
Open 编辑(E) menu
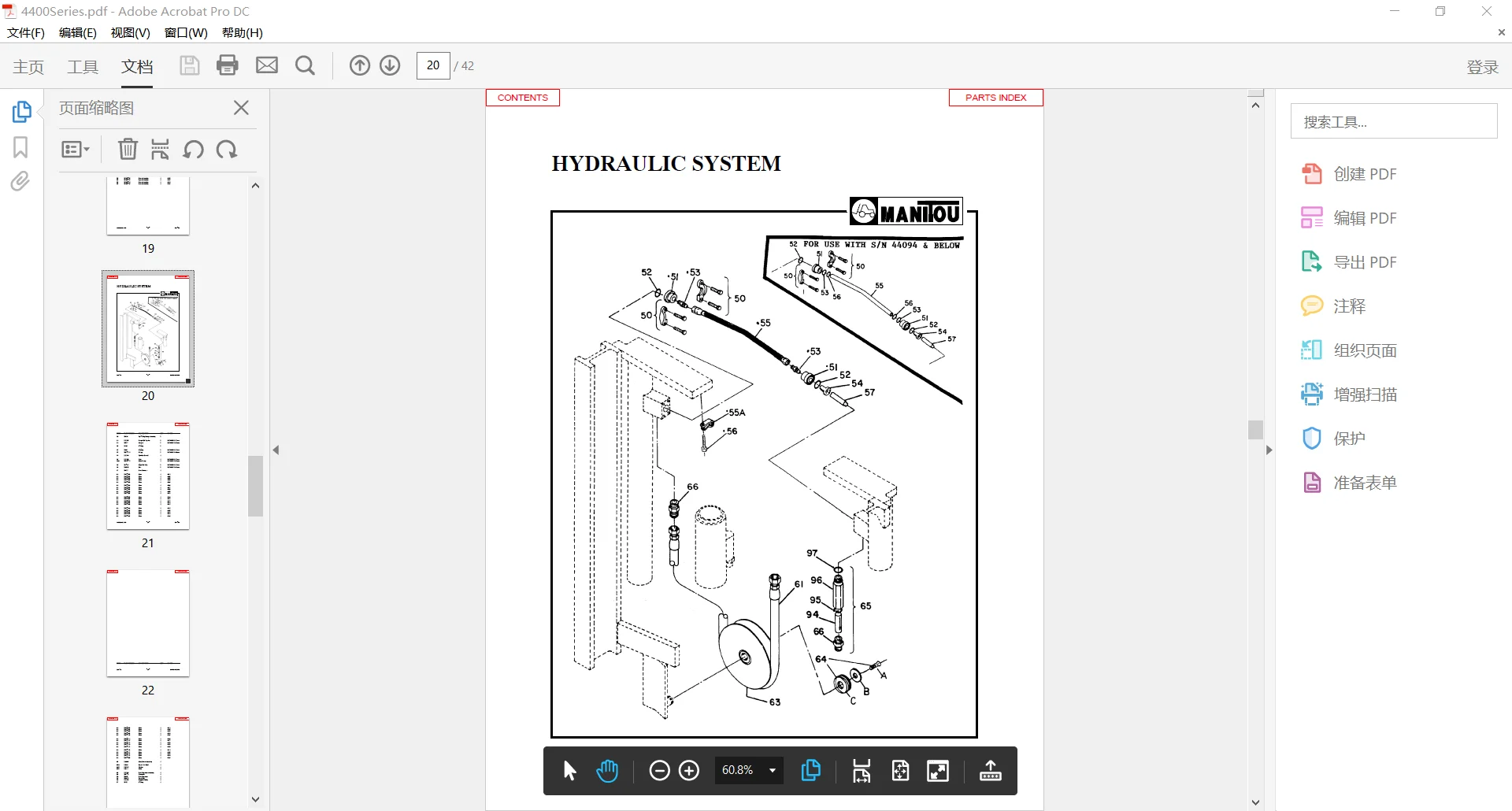coord(78,33)
